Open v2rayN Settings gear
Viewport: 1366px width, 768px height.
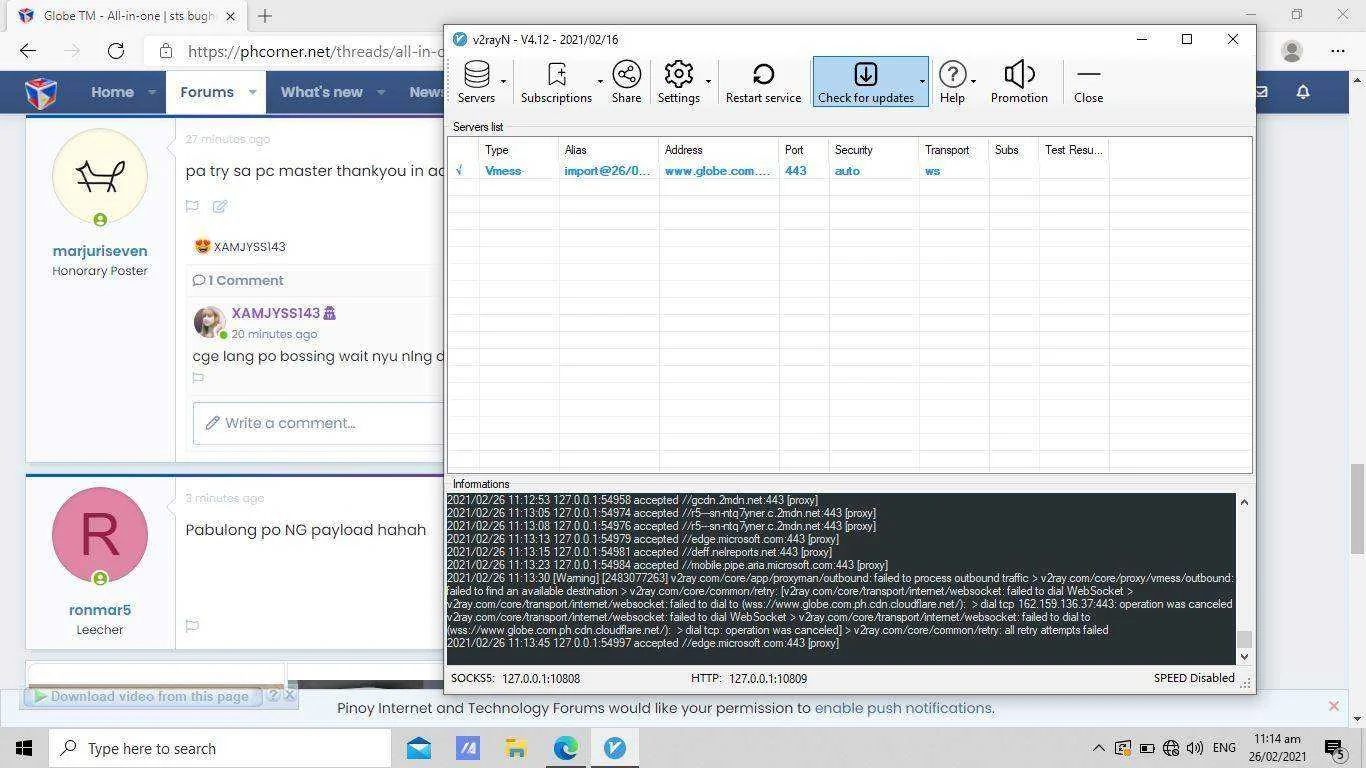(678, 82)
